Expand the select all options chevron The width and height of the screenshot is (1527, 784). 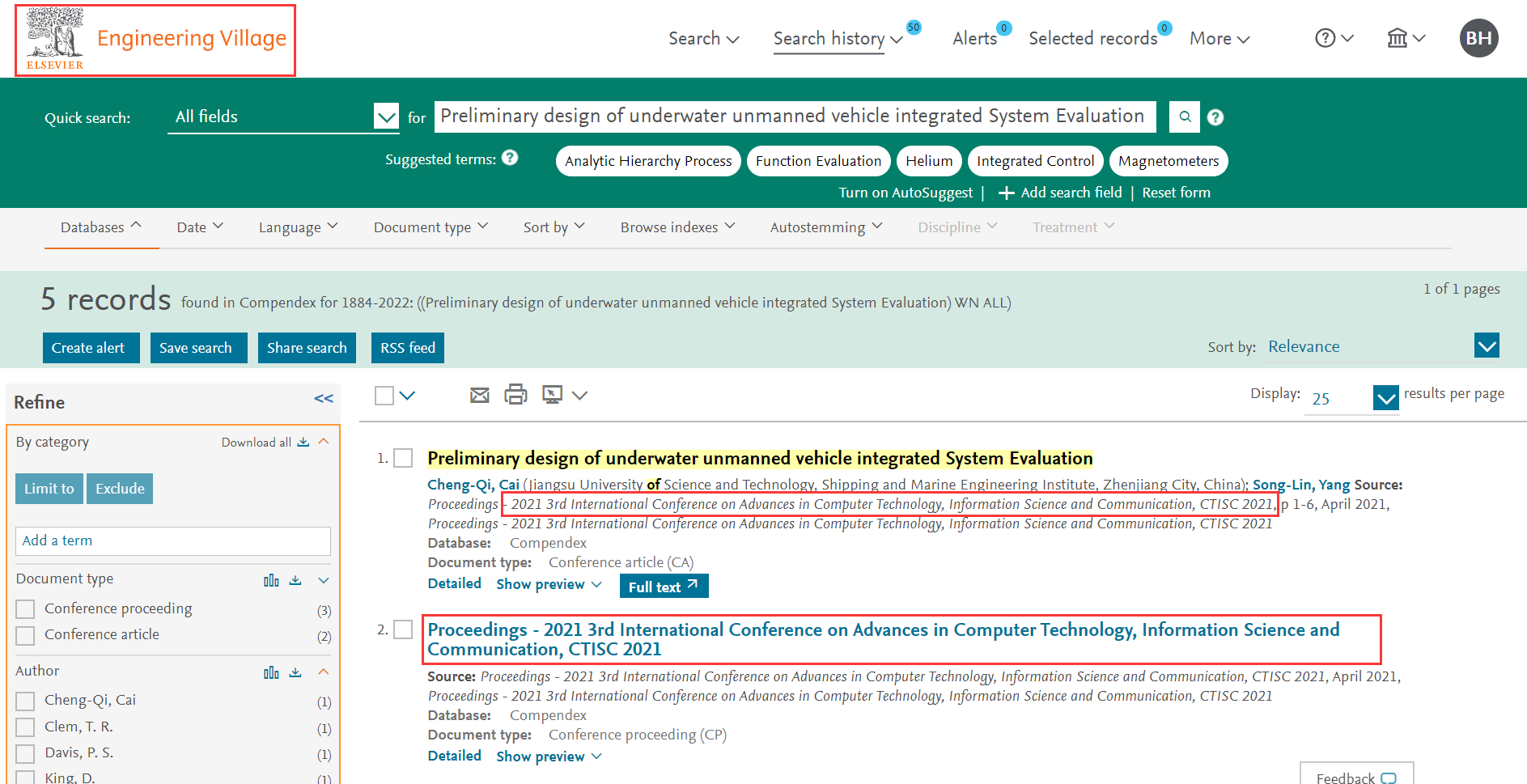tap(408, 395)
